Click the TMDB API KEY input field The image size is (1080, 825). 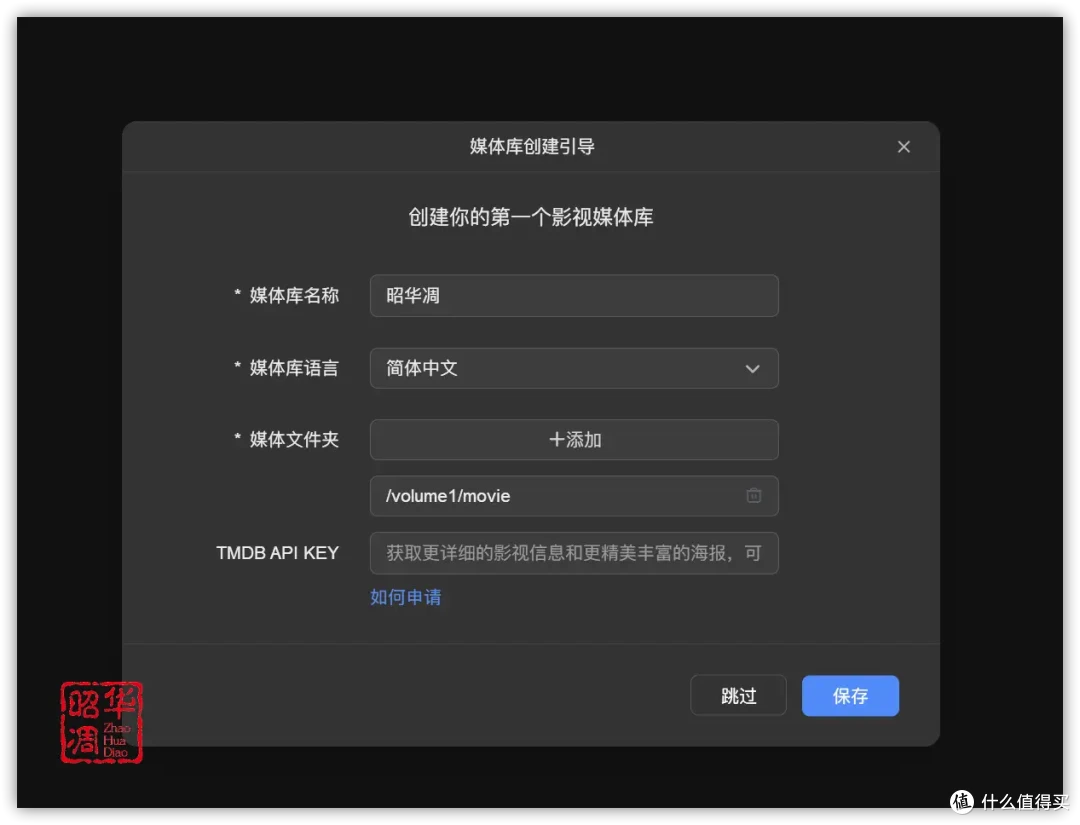tap(574, 553)
